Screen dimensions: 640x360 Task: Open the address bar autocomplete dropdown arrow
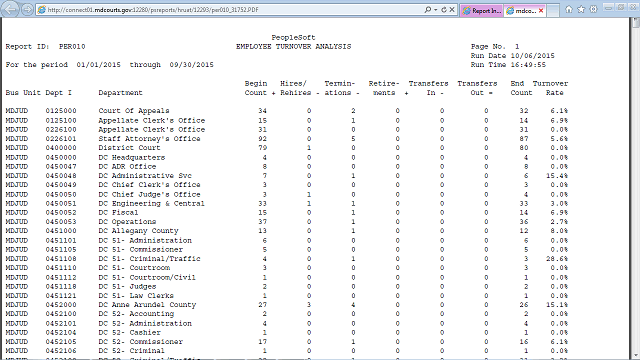tap(436, 9)
